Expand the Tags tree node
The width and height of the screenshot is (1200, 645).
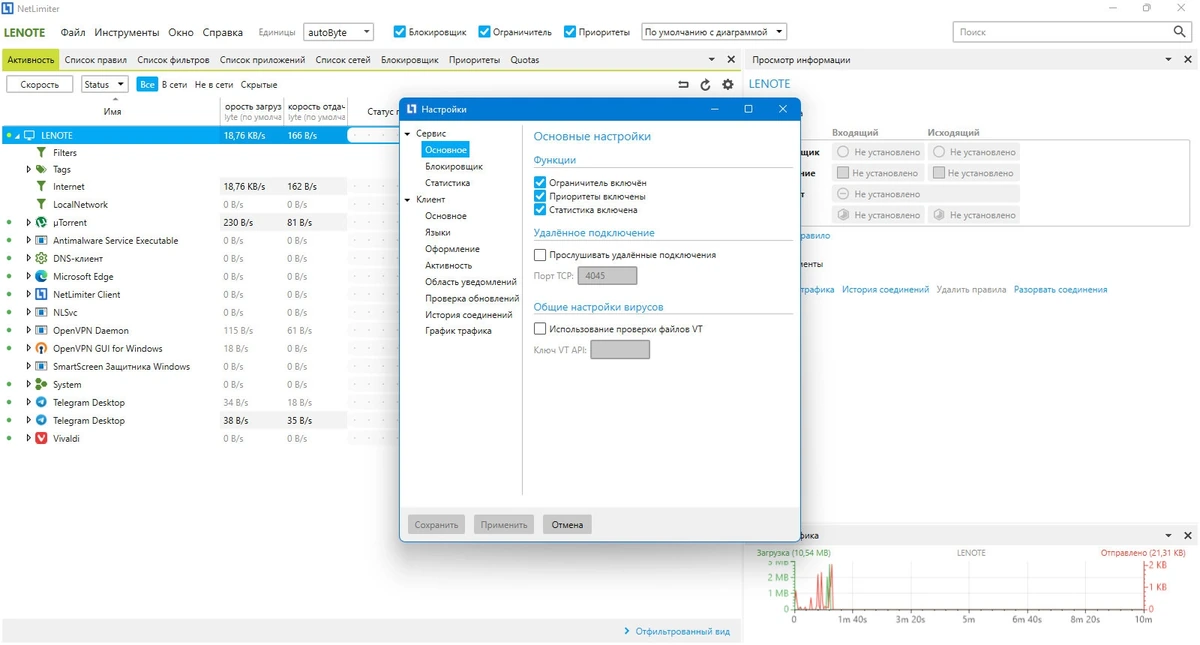(29, 170)
